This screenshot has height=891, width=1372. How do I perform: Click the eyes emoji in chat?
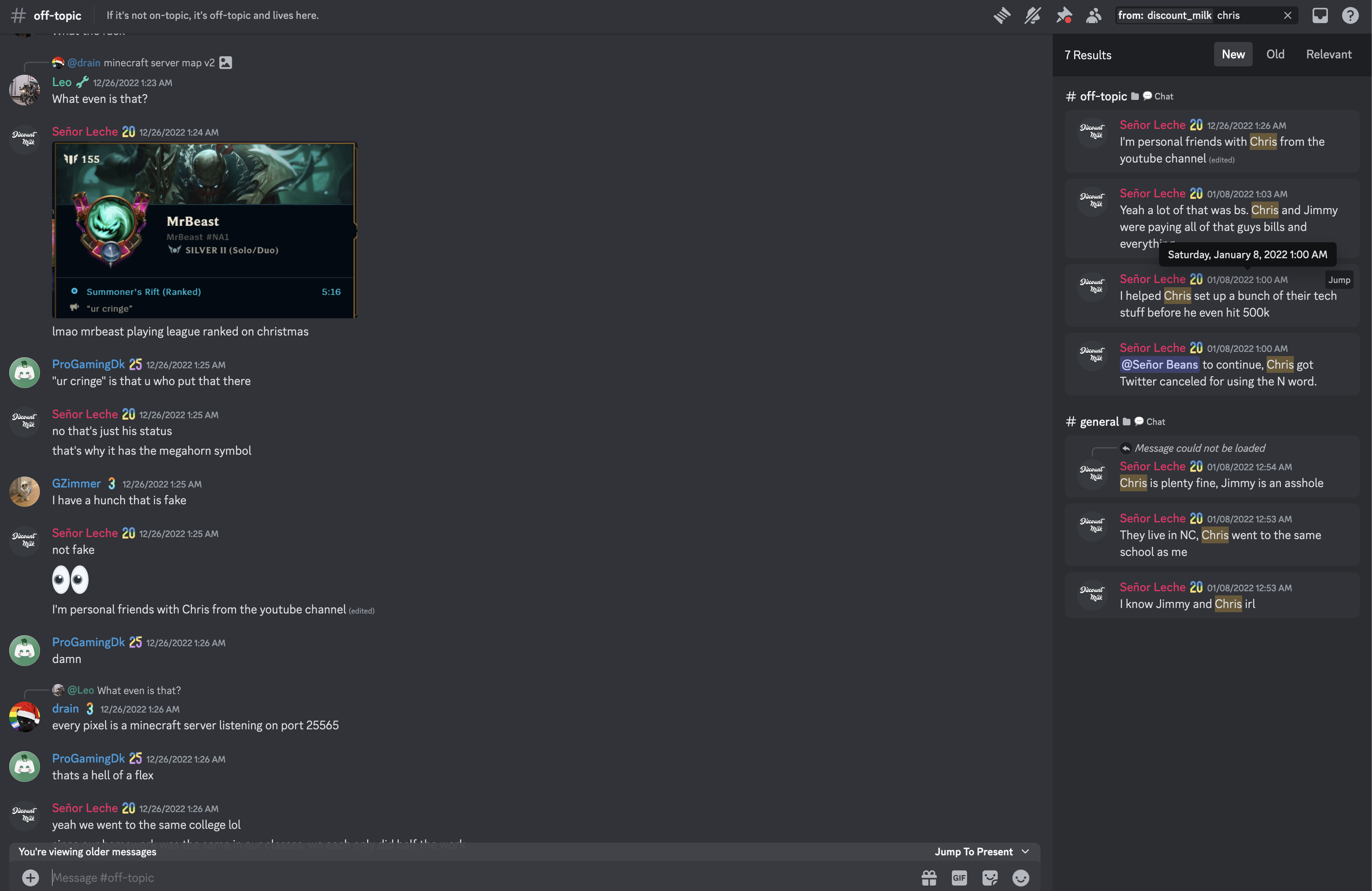tap(70, 579)
